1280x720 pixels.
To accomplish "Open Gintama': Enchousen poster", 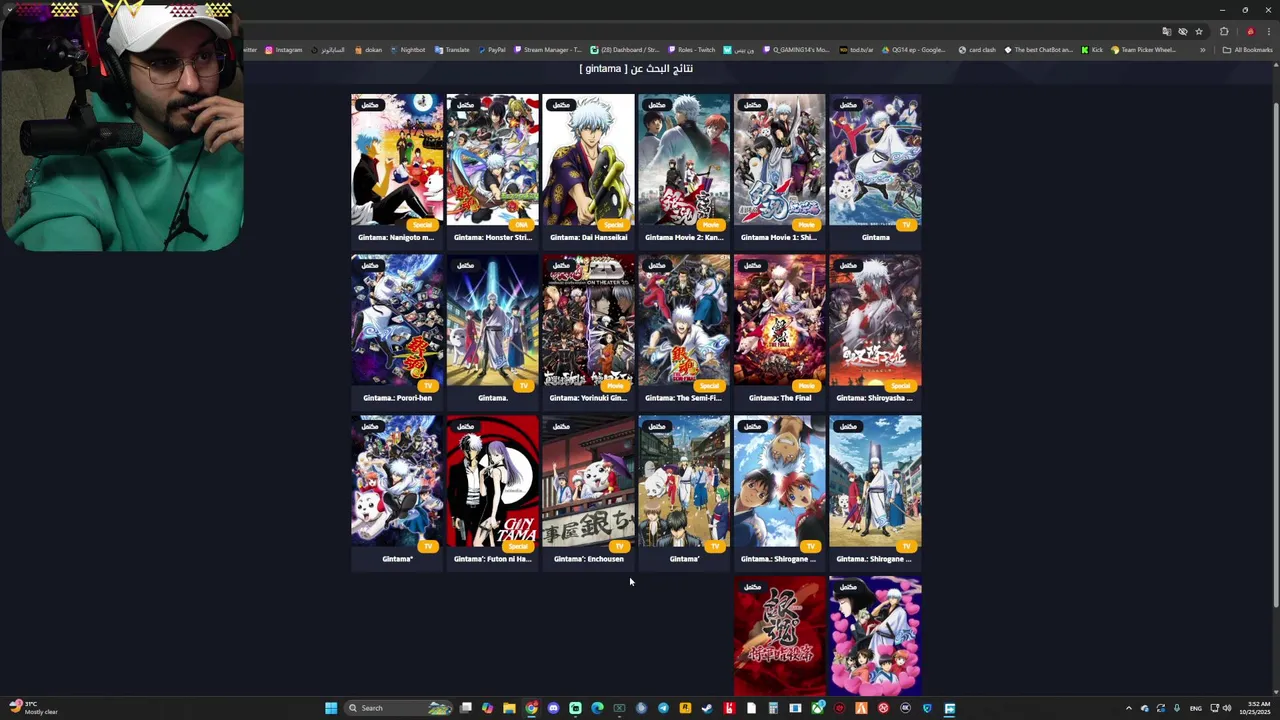I will (x=588, y=482).
